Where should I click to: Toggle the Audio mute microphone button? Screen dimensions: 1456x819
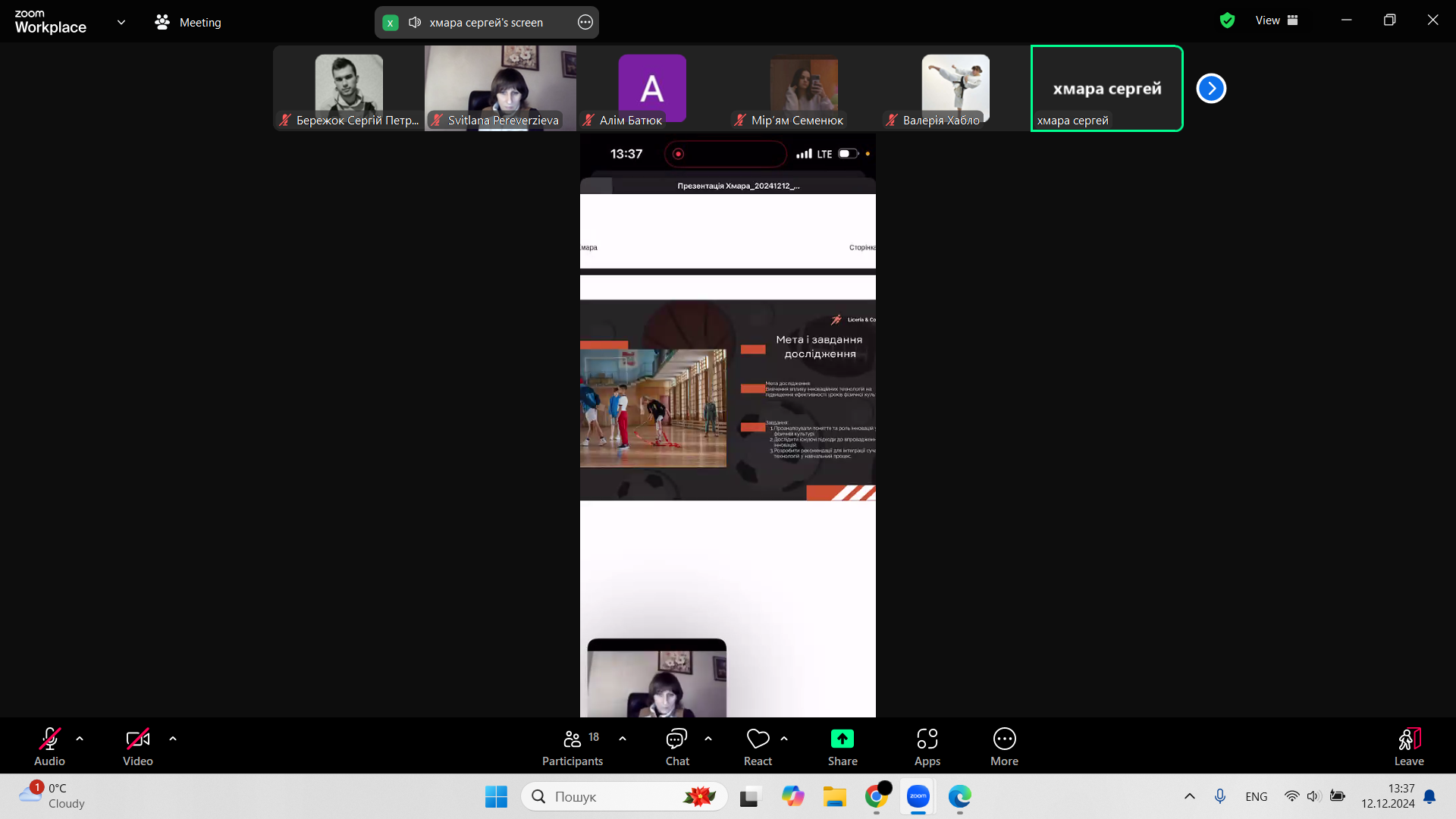click(x=49, y=739)
